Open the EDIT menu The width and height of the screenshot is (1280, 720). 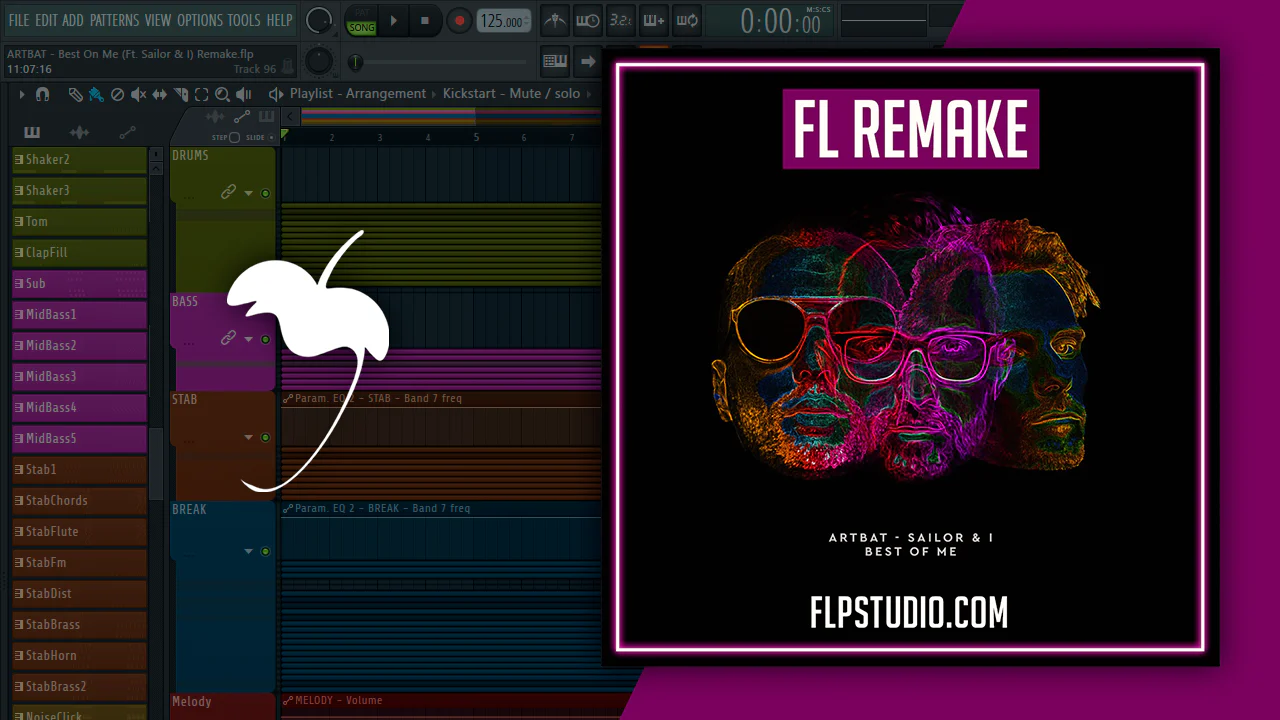[46, 20]
